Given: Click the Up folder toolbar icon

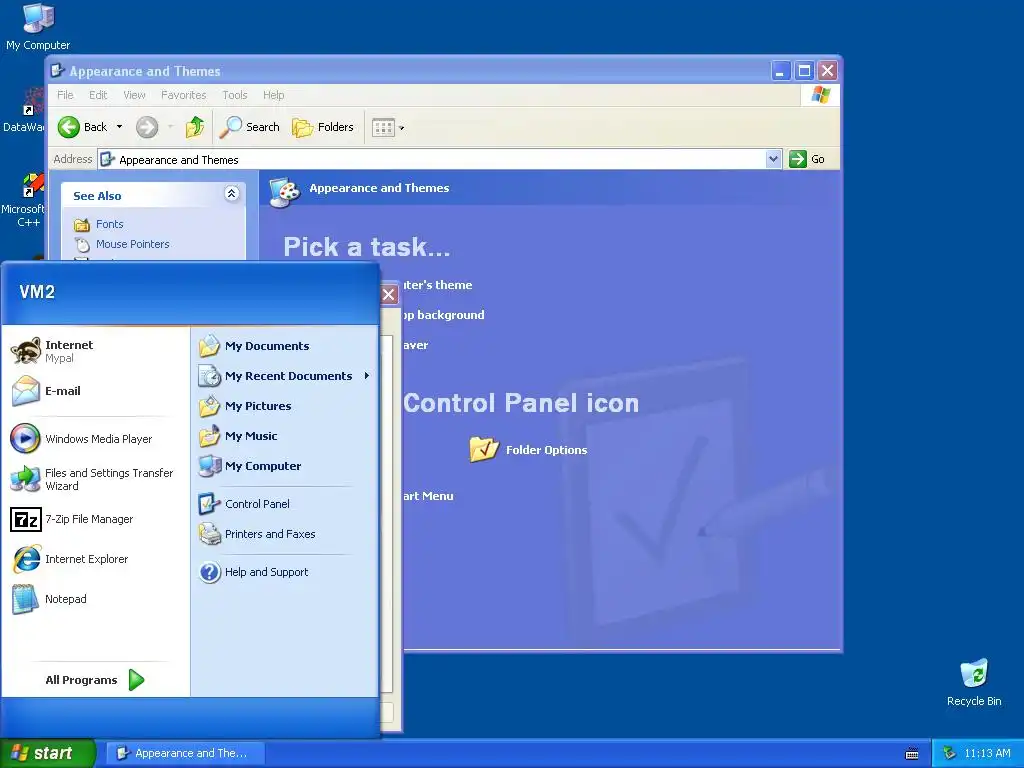Looking at the screenshot, I should (x=194, y=127).
